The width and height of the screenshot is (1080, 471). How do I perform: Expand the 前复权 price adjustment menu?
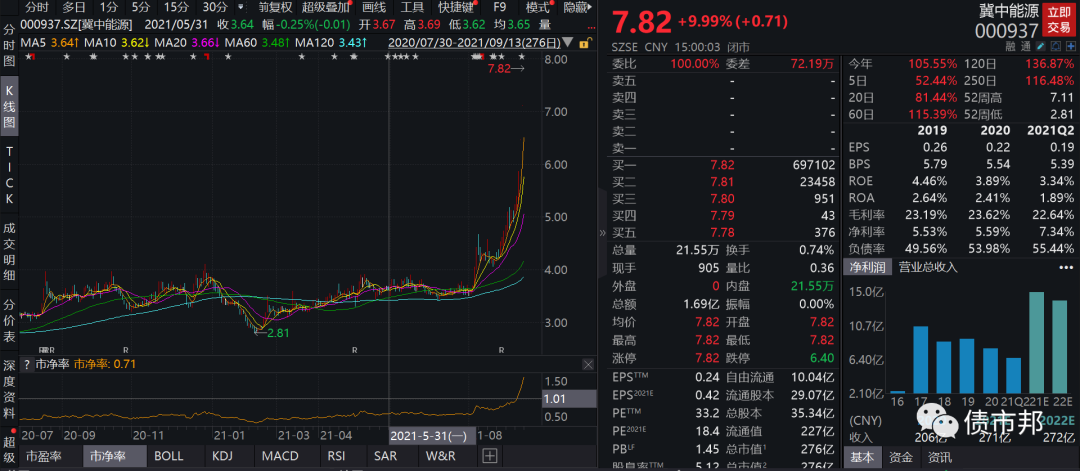click(x=274, y=7)
